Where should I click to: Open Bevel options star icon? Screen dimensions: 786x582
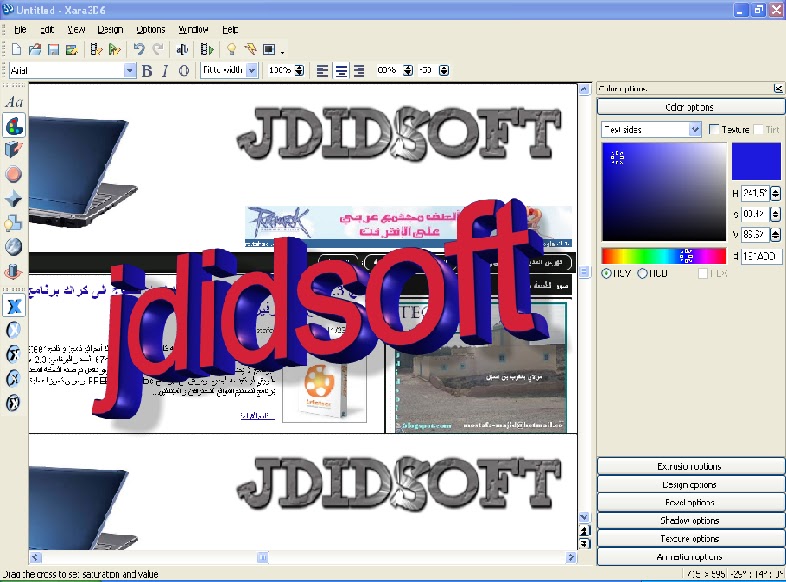point(14,199)
